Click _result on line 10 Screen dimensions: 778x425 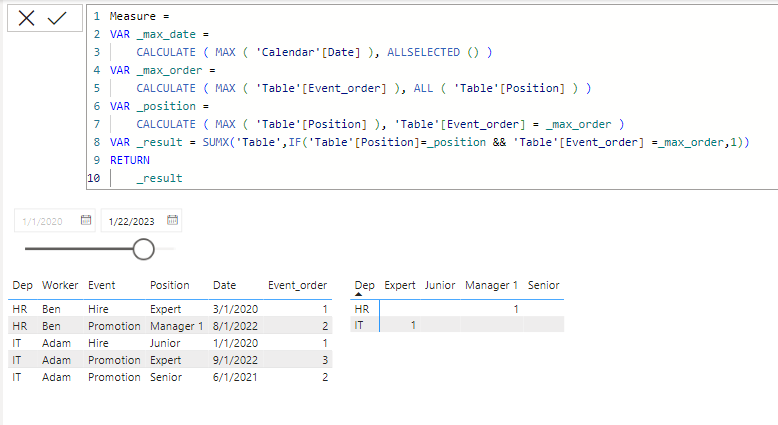pos(159,178)
